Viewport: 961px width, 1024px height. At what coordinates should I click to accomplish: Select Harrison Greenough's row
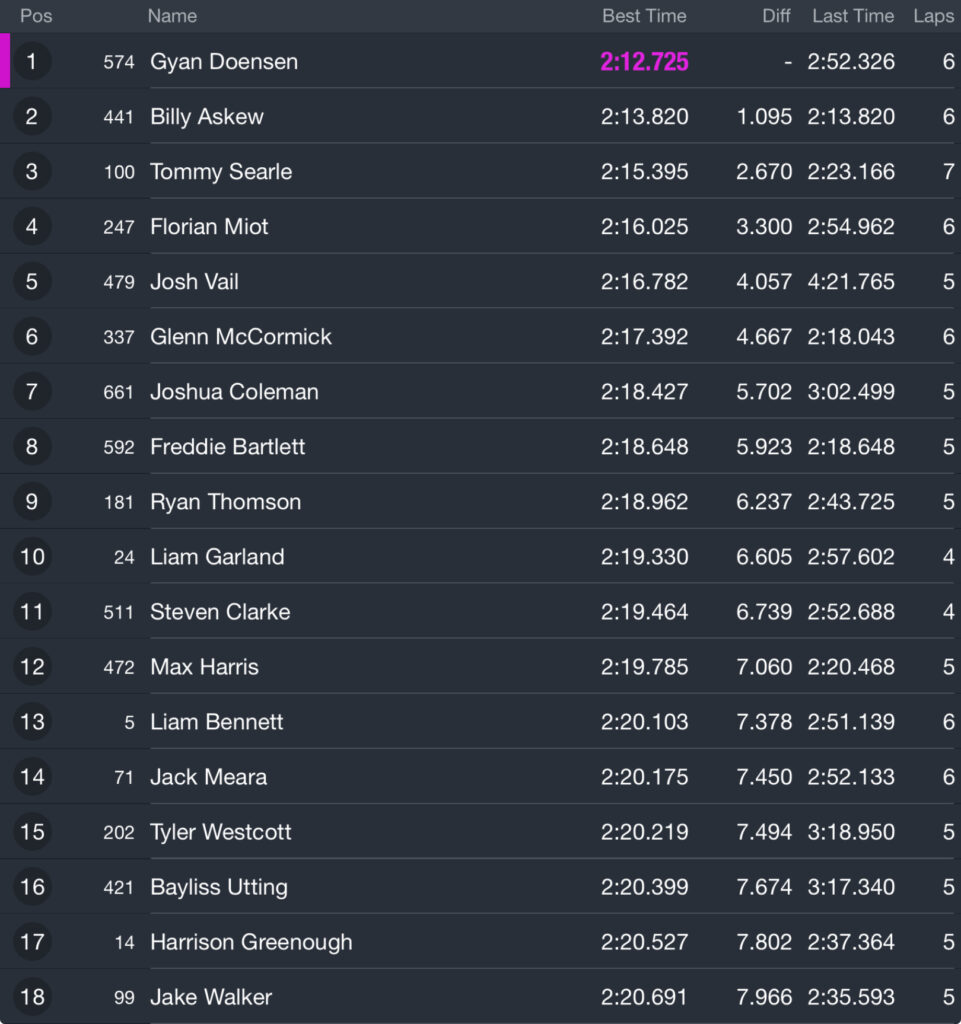click(480, 942)
